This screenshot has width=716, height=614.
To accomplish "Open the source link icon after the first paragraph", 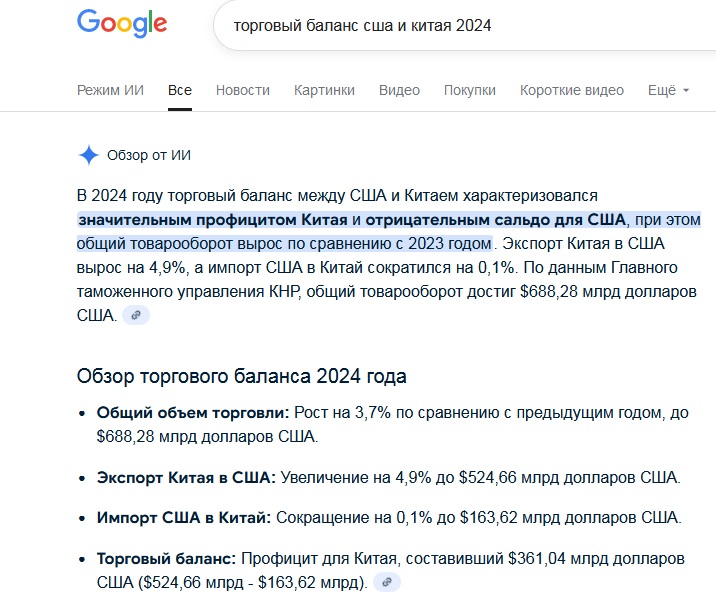I will (136, 315).
